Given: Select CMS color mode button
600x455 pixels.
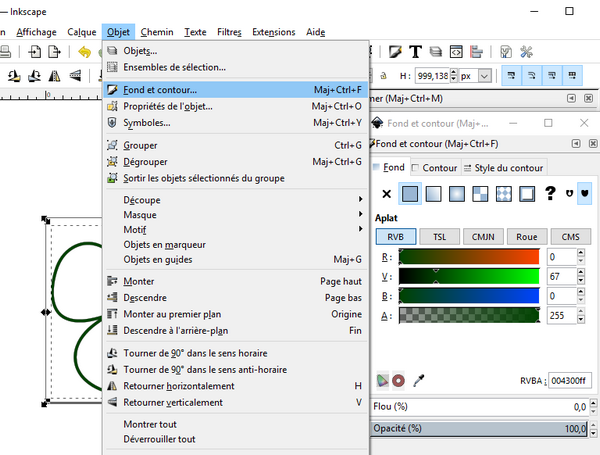Looking at the screenshot, I should click(570, 237).
